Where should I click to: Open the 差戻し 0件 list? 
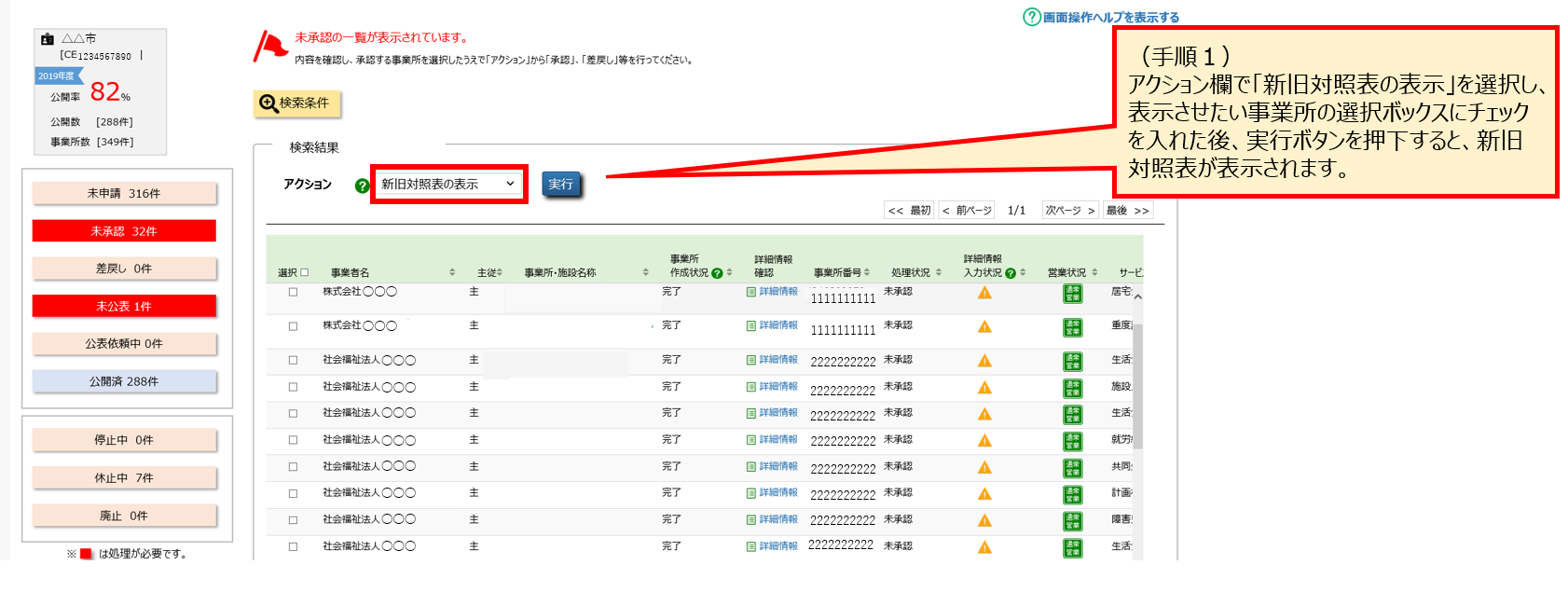(x=124, y=269)
